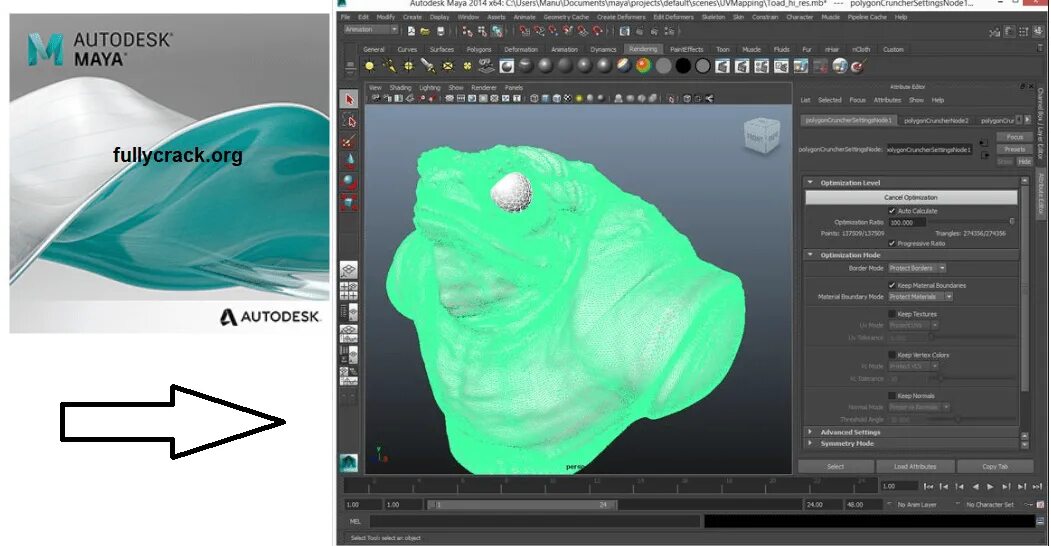Create a volume light from the shelf
Viewport: 1051px width, 546px height.
click(467, 66)
